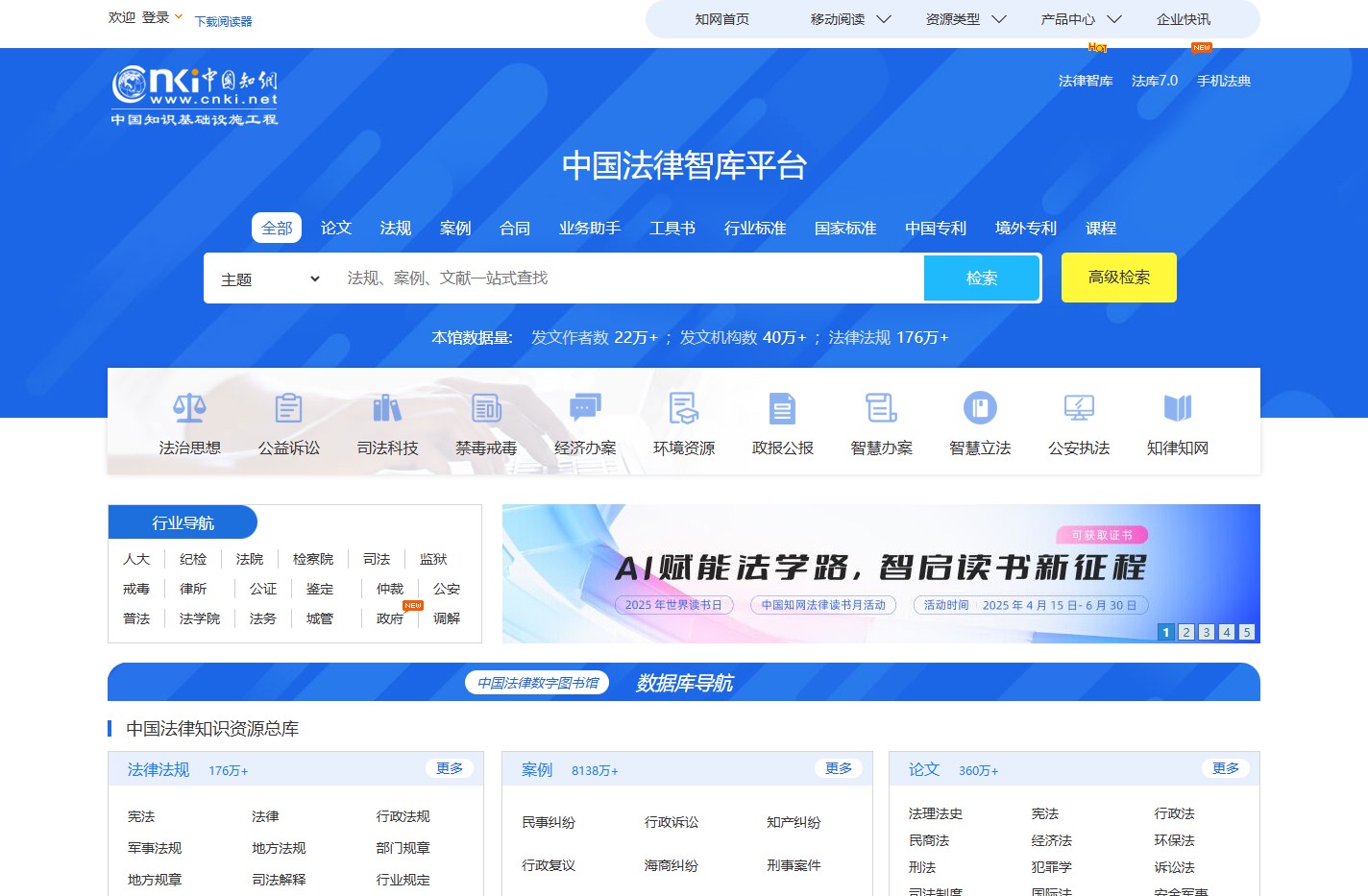Select the 业务助手 search tab
The width and height of the screenshot is (1368, 896).
pyautogui.click(x=590, y=228)
